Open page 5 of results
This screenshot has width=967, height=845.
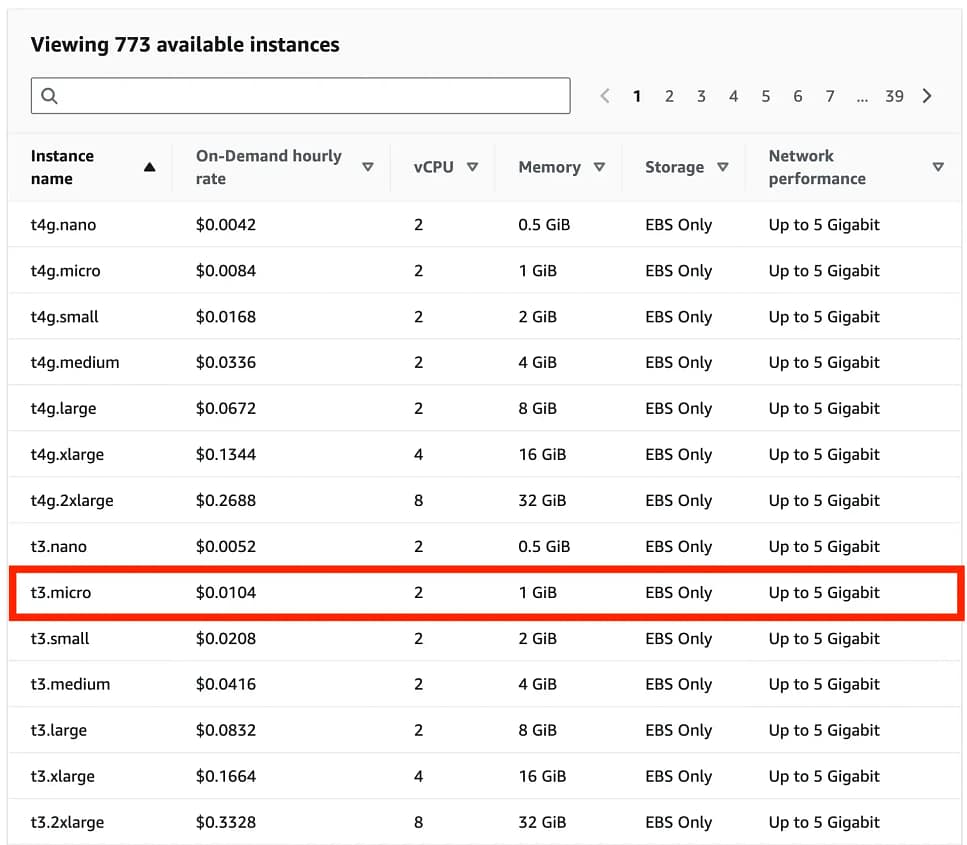[x=765, y=96]
